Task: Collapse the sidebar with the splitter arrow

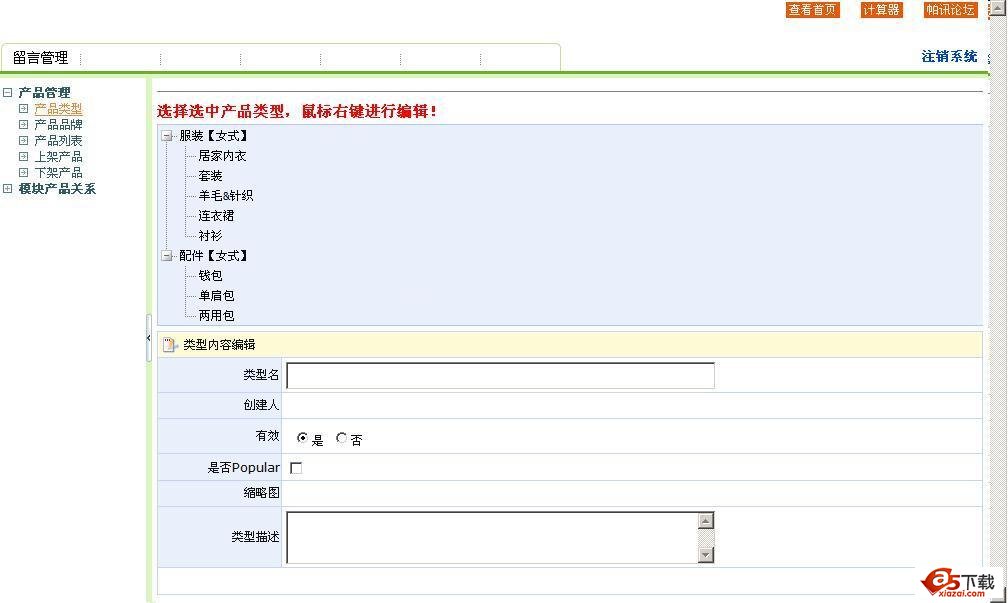Action: click(148, 338)
